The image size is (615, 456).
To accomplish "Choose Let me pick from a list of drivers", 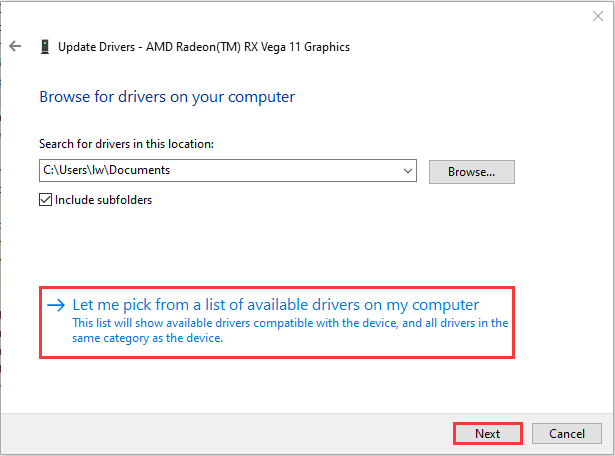I will coord(276,305).
